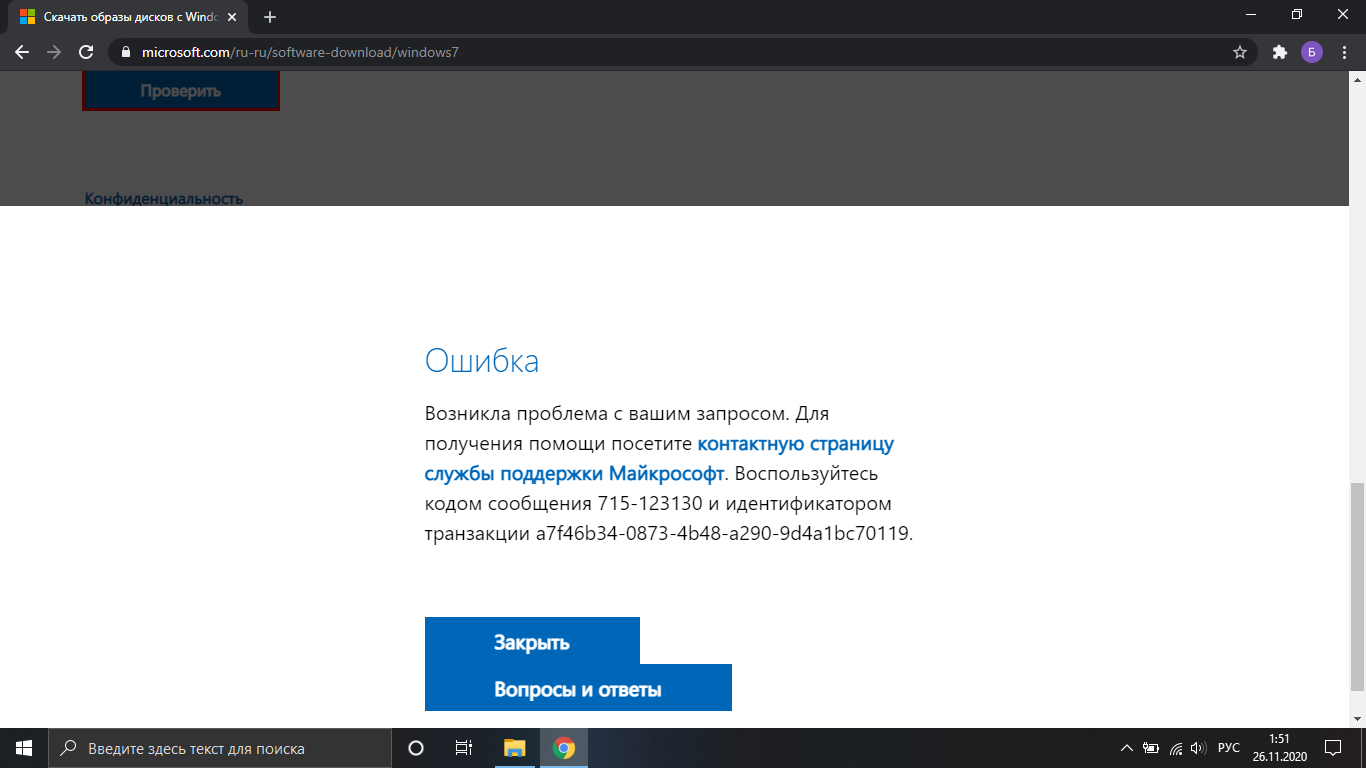Open File Explorer from the taskbar

(514, 748)
